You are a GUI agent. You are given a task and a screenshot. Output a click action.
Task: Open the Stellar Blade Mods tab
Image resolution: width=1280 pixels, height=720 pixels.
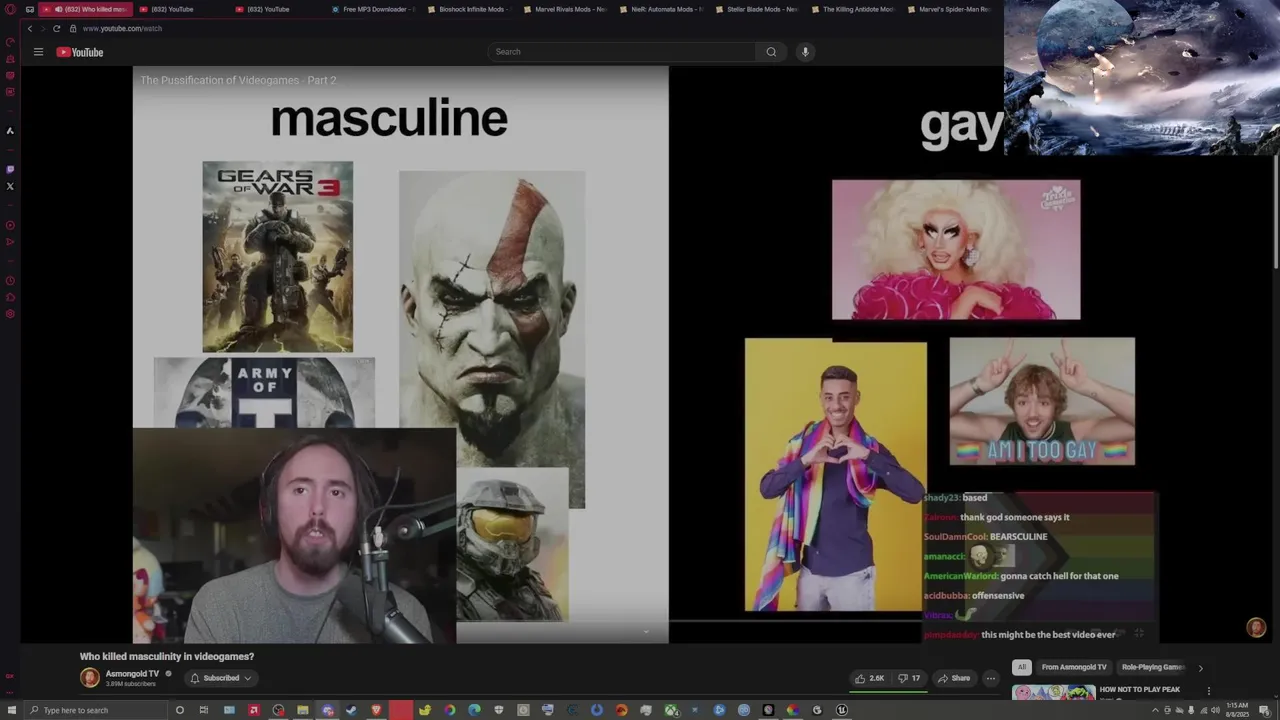(x=756, y=9)
